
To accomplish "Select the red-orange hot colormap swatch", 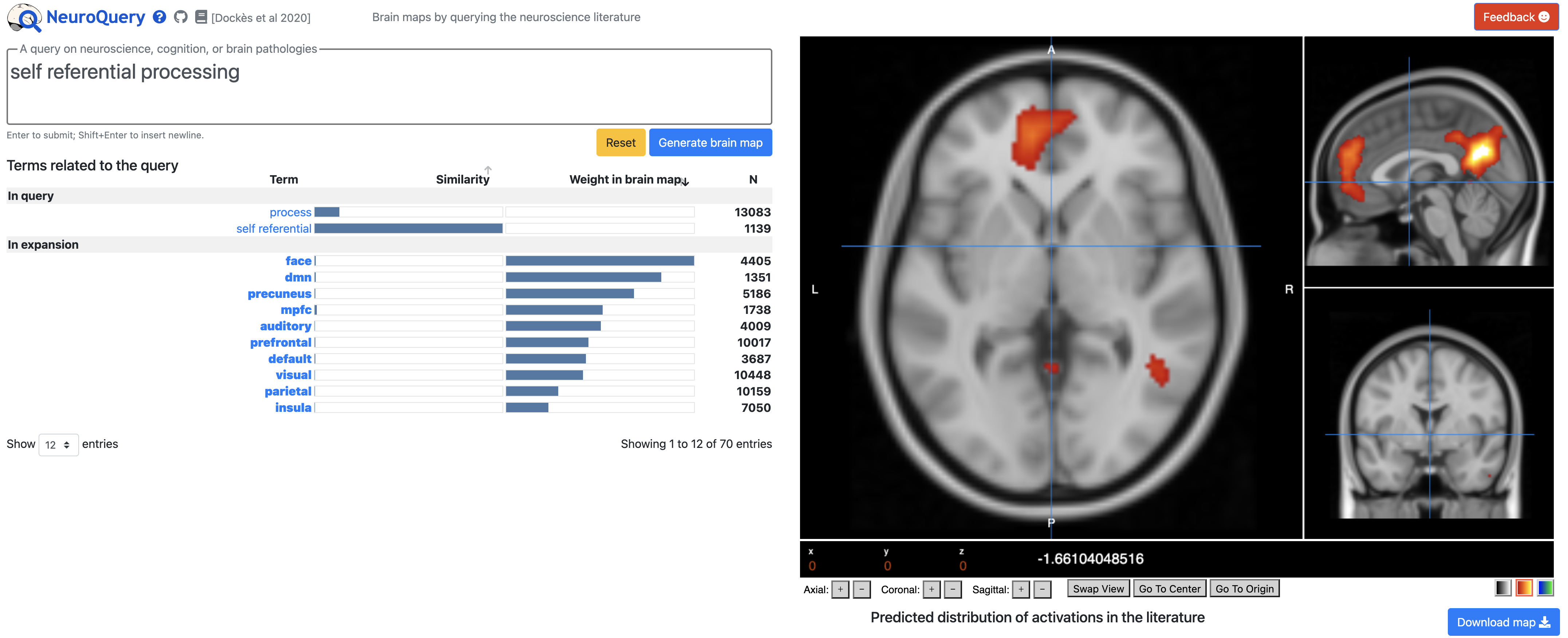I will tap(1524, 588).
